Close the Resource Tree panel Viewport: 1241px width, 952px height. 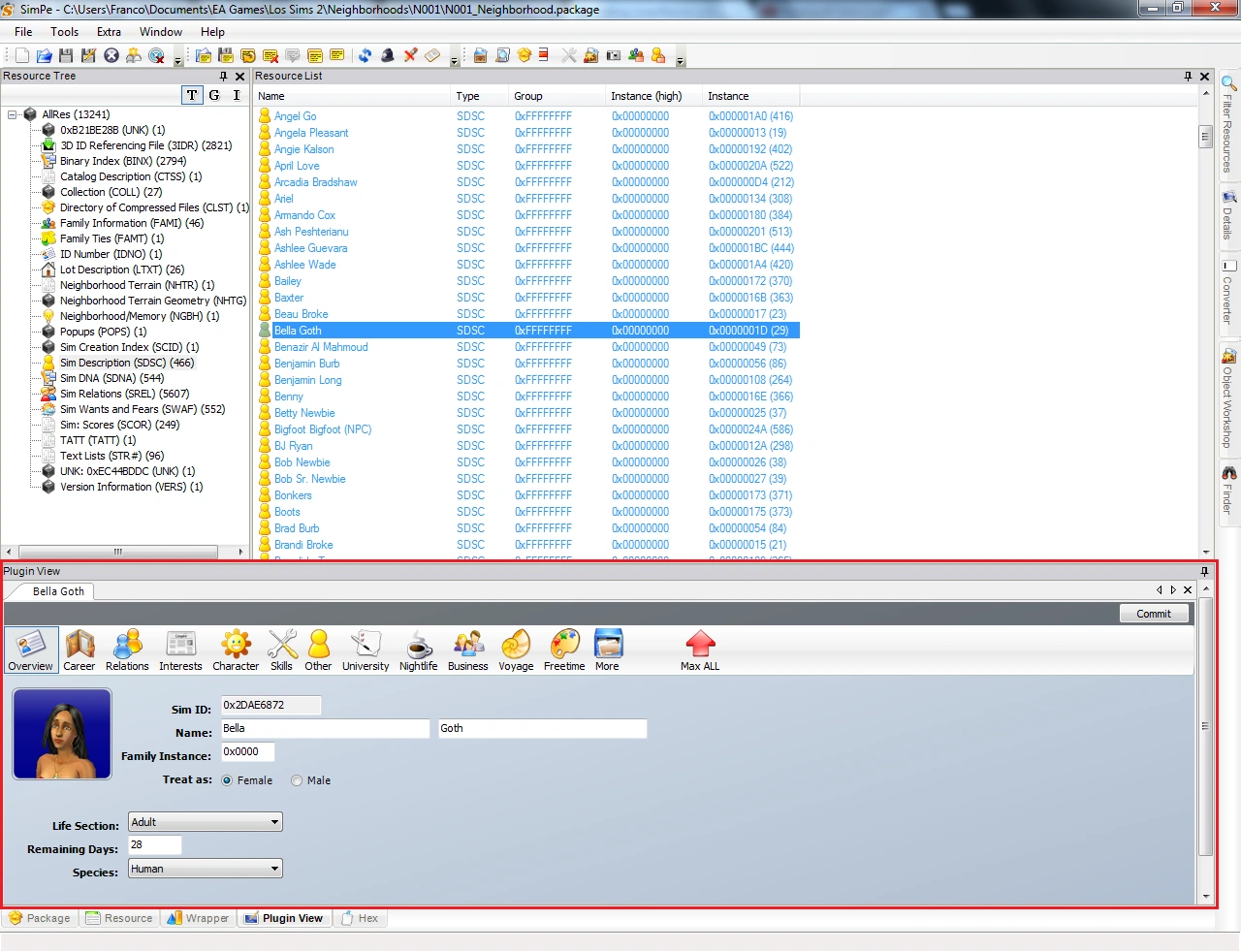[239, 77]
